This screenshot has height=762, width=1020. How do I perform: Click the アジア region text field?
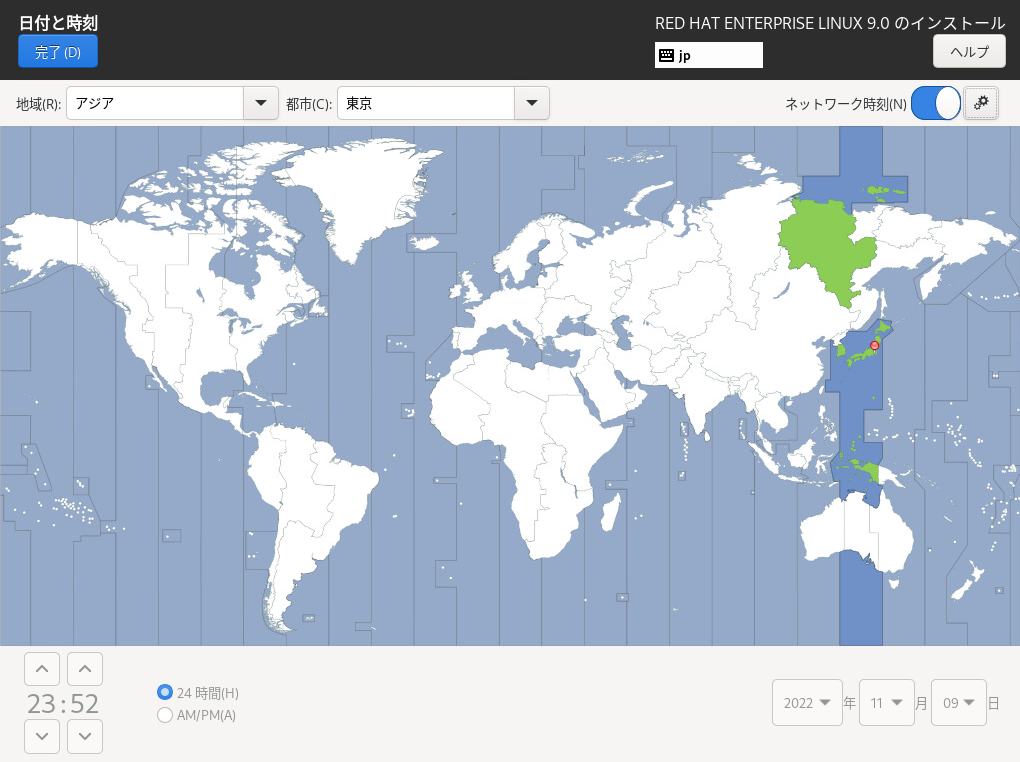pyautogui.click(x=155, y=103)
